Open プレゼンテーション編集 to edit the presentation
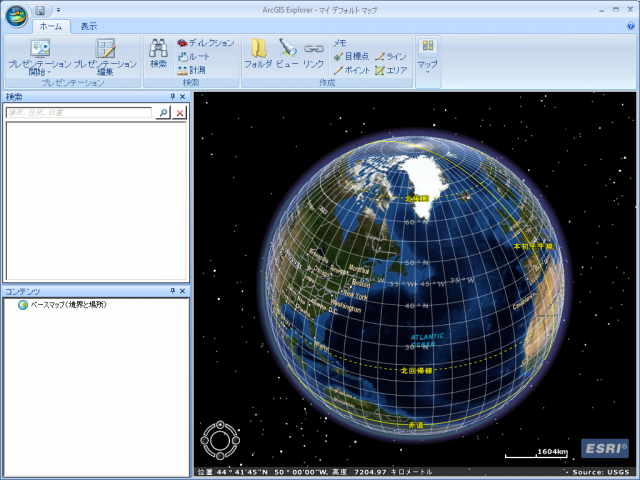The width and height of the screenshot is (640, 480). (x=105, y=56)
